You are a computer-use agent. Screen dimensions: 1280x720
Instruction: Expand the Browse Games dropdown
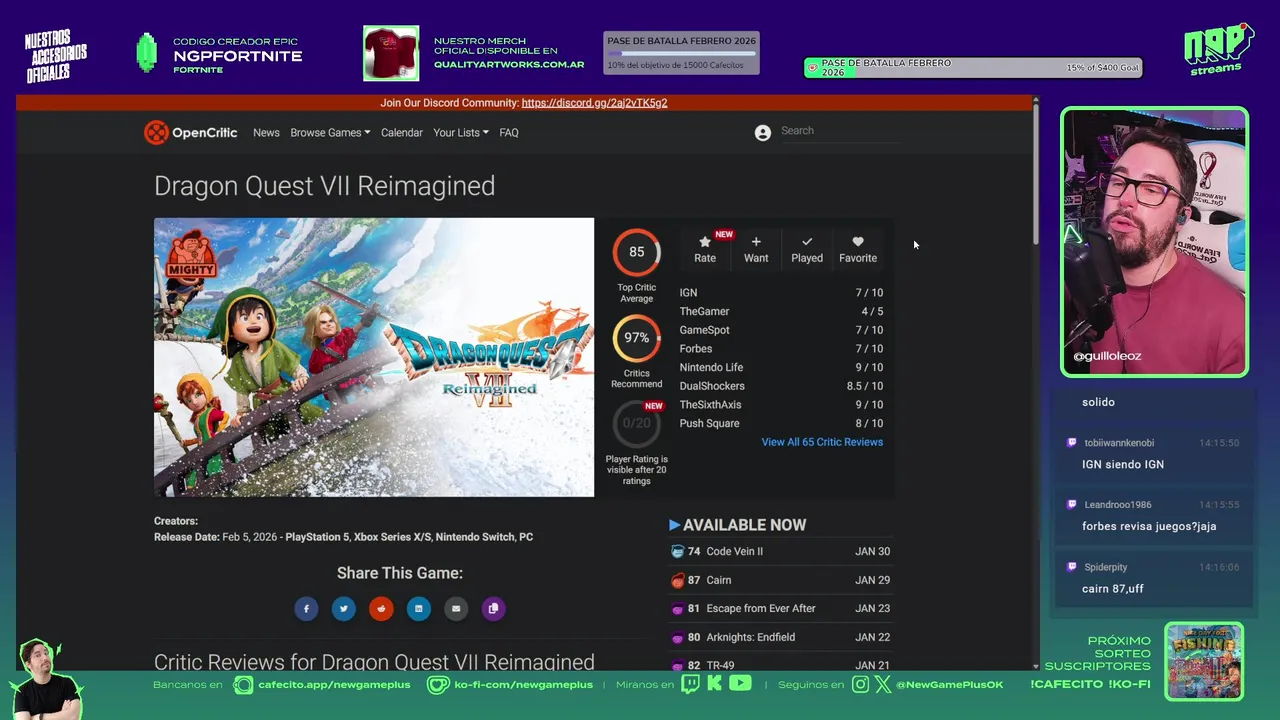coord(330,132)
